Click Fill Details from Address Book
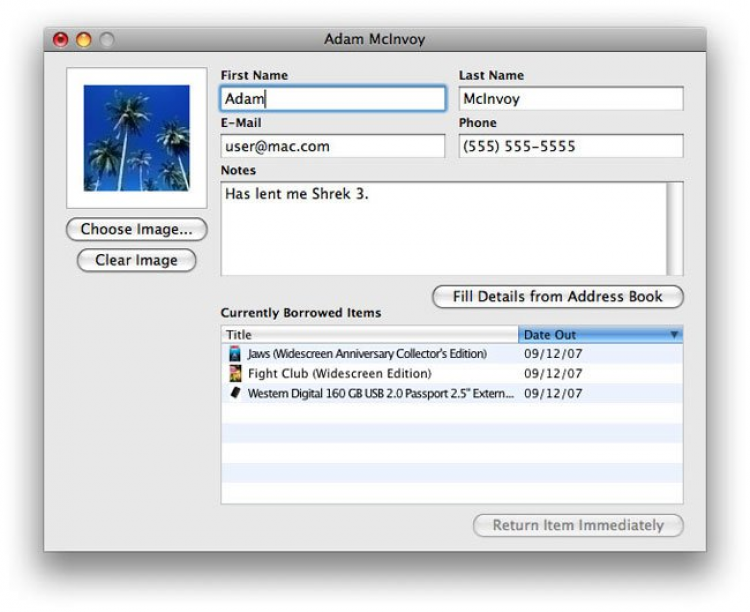Screen dimensions: 750x612 558,297
